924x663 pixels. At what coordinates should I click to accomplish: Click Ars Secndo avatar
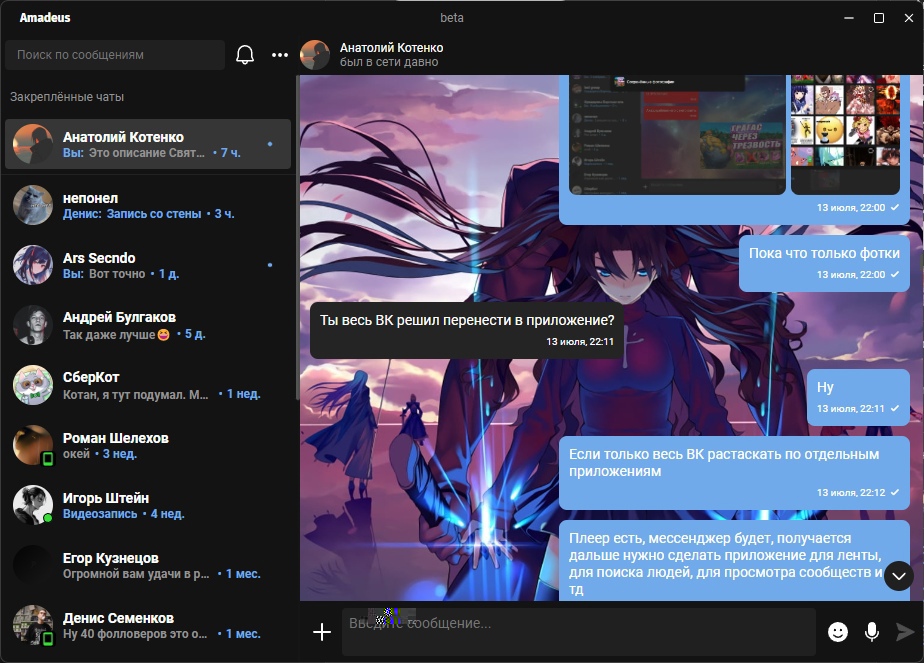33,265
